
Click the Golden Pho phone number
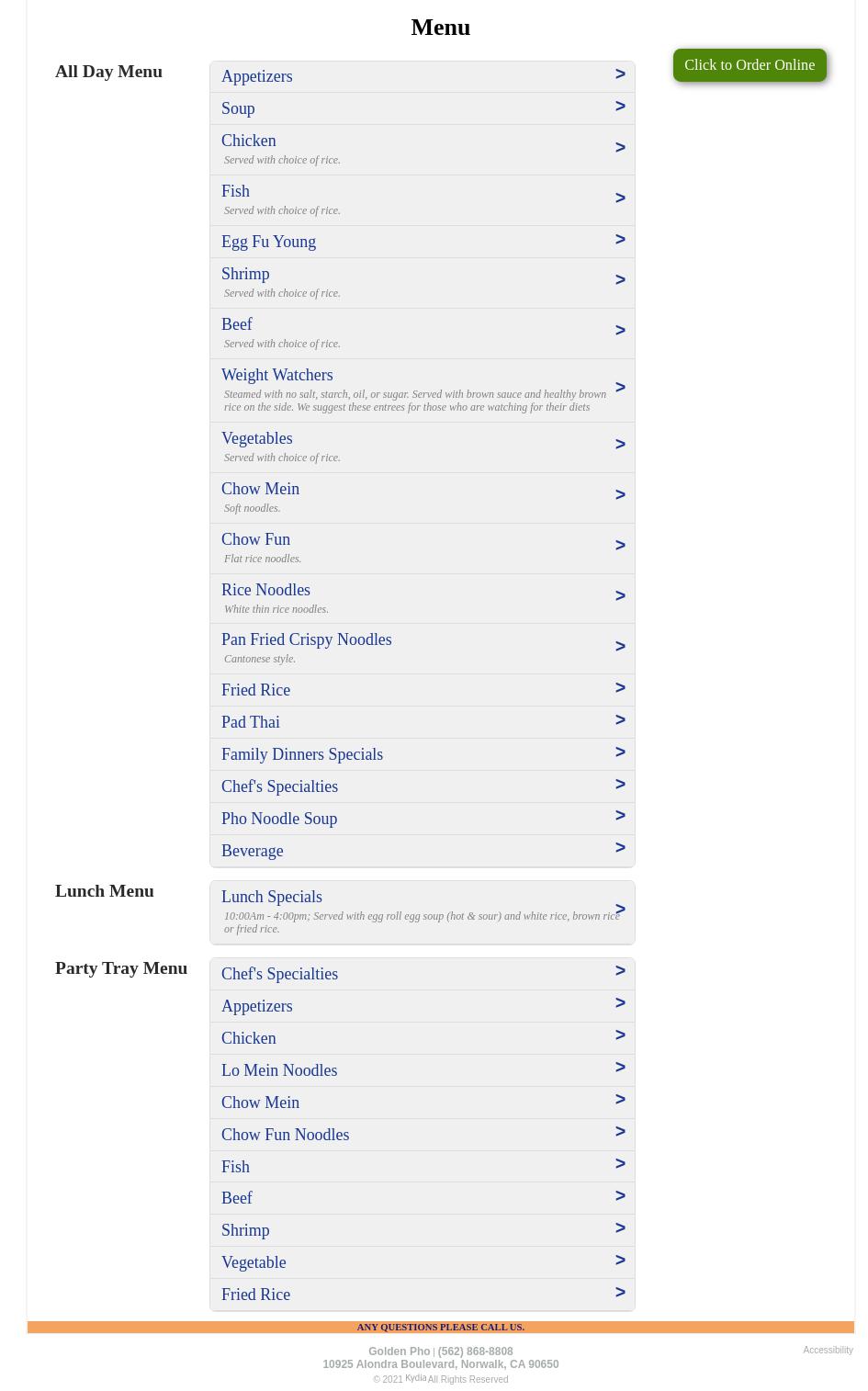pyautogui.click(x=475, y=1351)
